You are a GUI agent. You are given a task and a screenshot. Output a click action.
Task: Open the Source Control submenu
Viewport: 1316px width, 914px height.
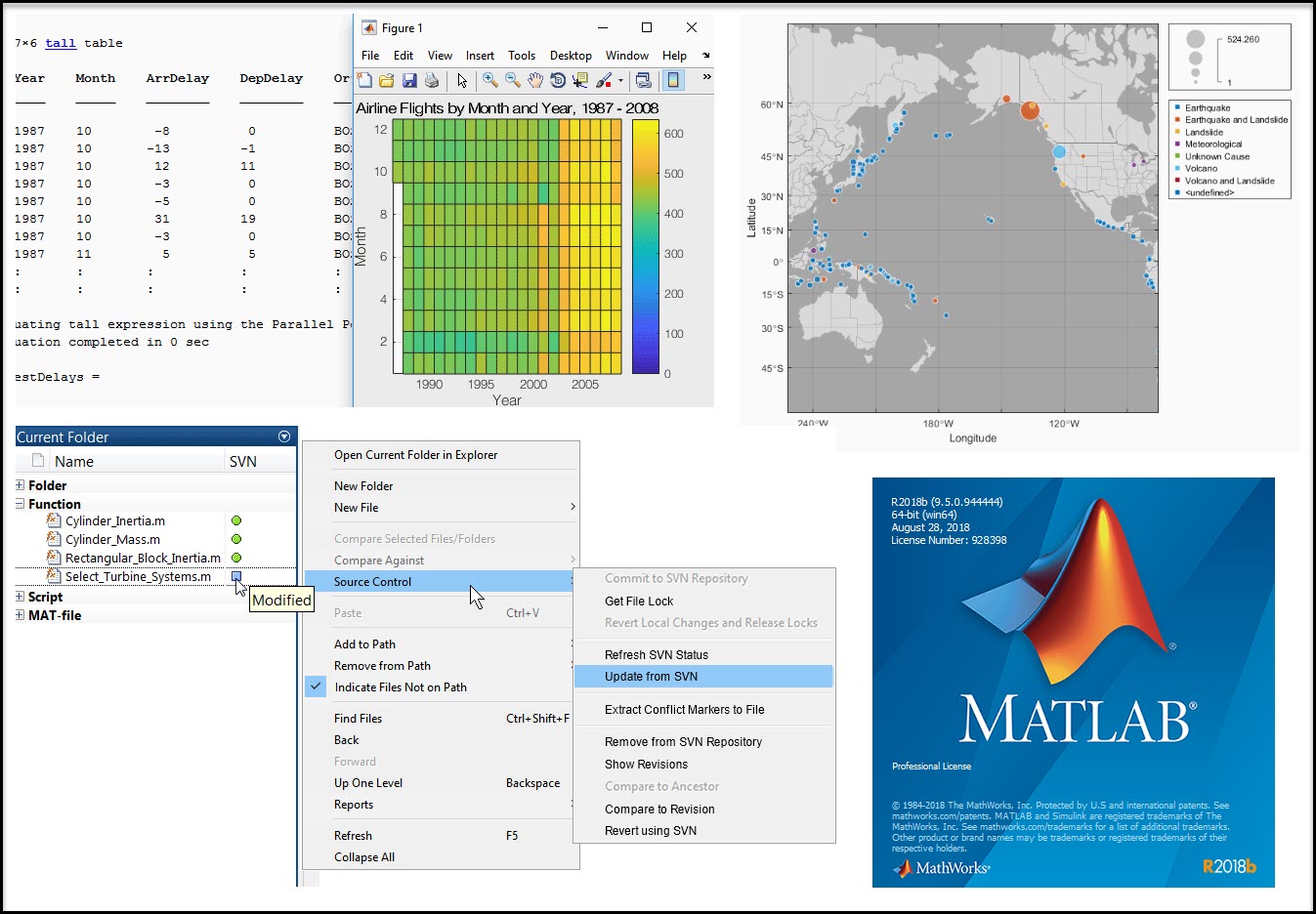tap(441, 582)
